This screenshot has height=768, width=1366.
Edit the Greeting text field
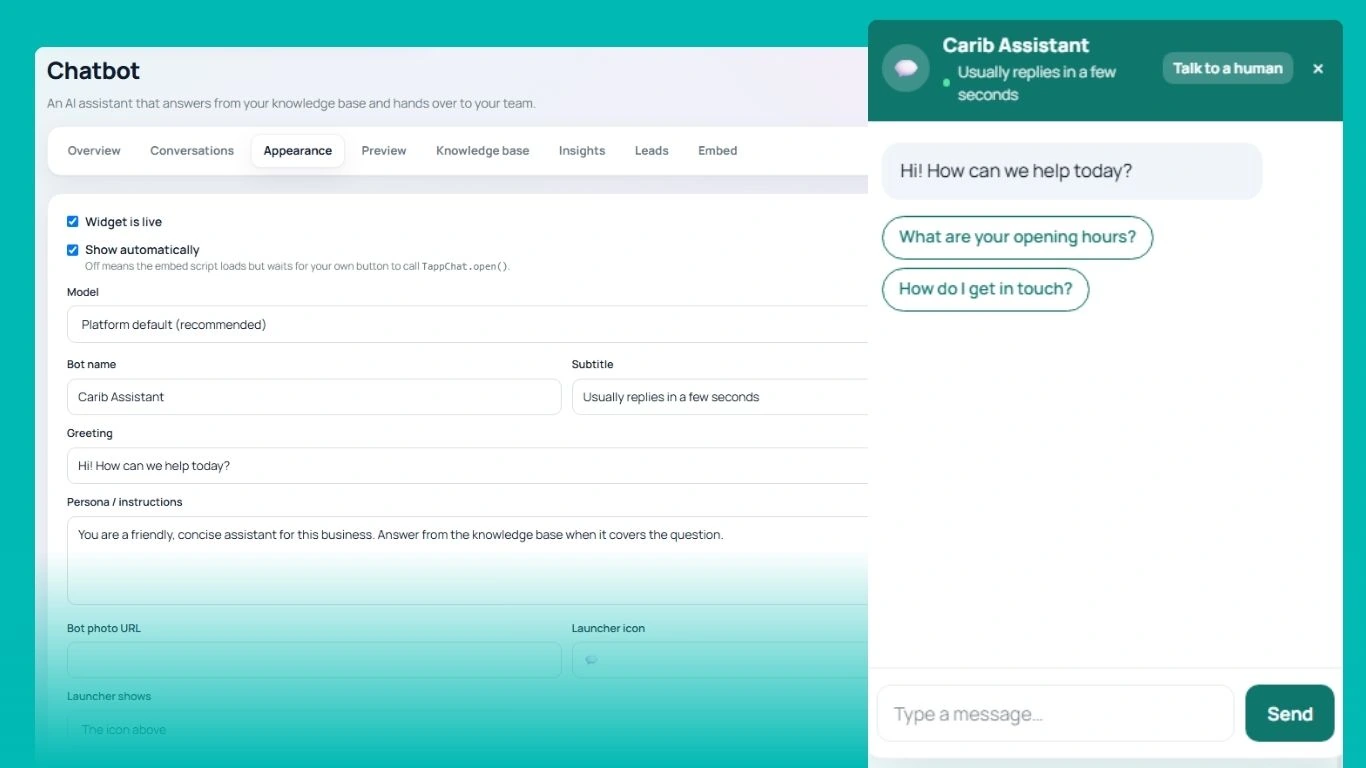467,466
